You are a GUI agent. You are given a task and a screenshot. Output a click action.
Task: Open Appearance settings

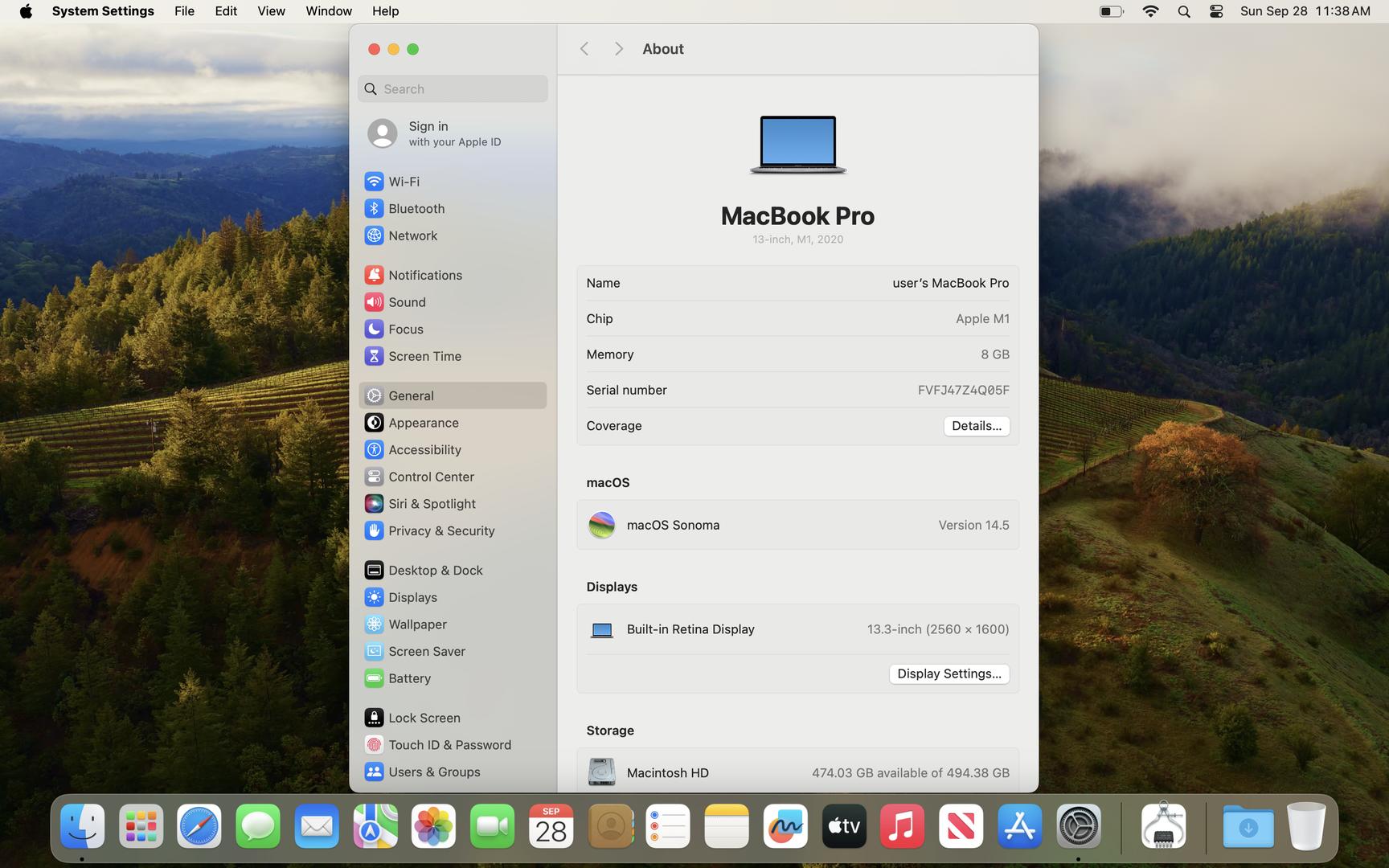click(453, 423)
